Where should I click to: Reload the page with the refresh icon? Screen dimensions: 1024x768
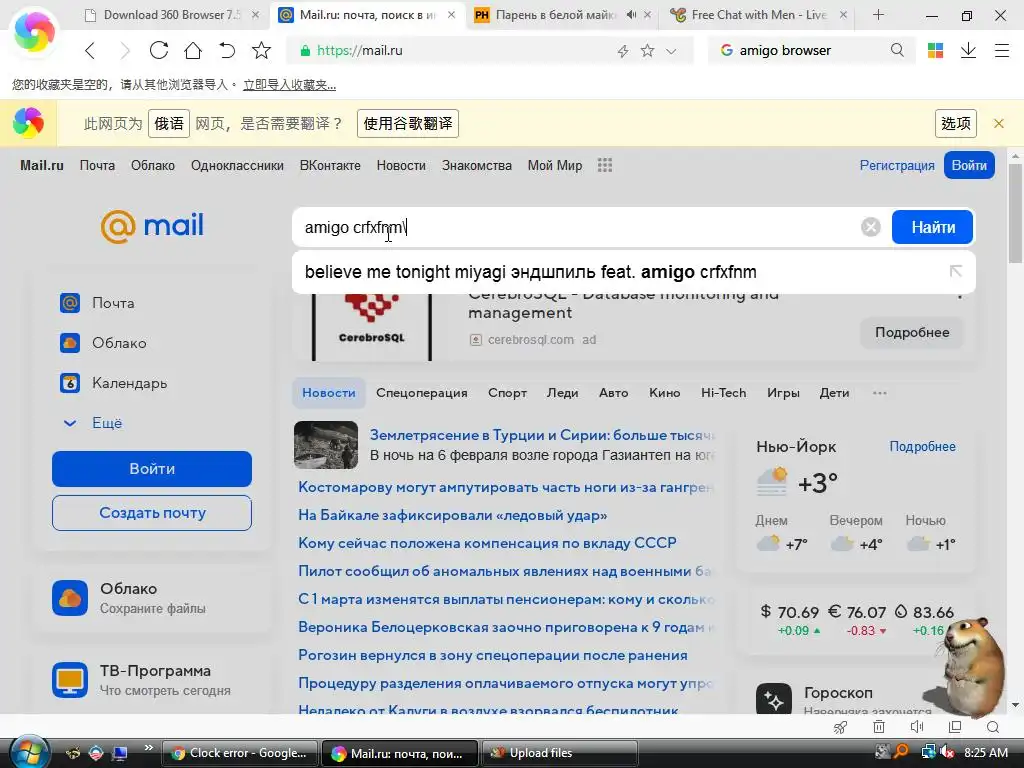pyautogui.click(x=159, y=50)
